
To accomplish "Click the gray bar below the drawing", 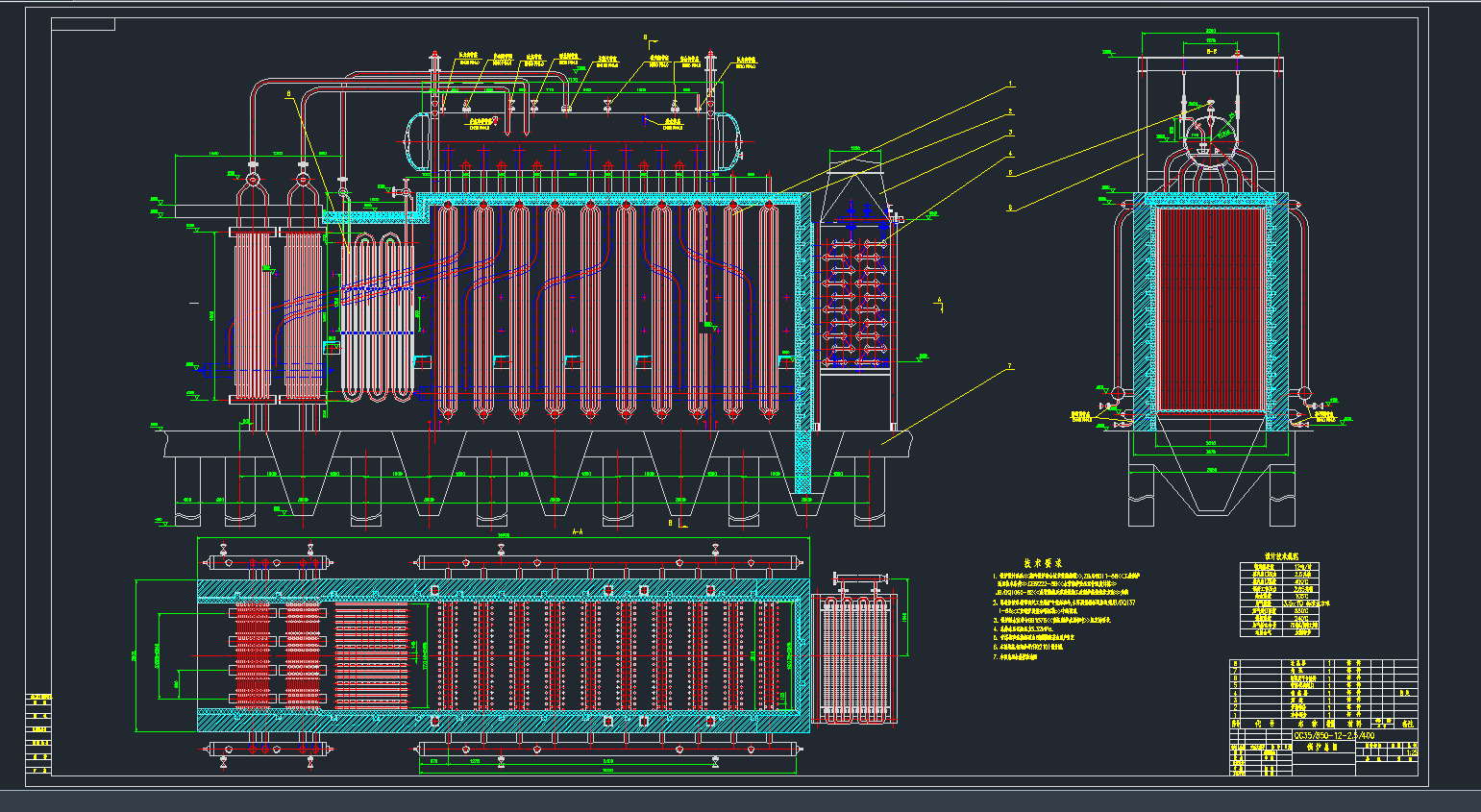I will tap(740, 800).
